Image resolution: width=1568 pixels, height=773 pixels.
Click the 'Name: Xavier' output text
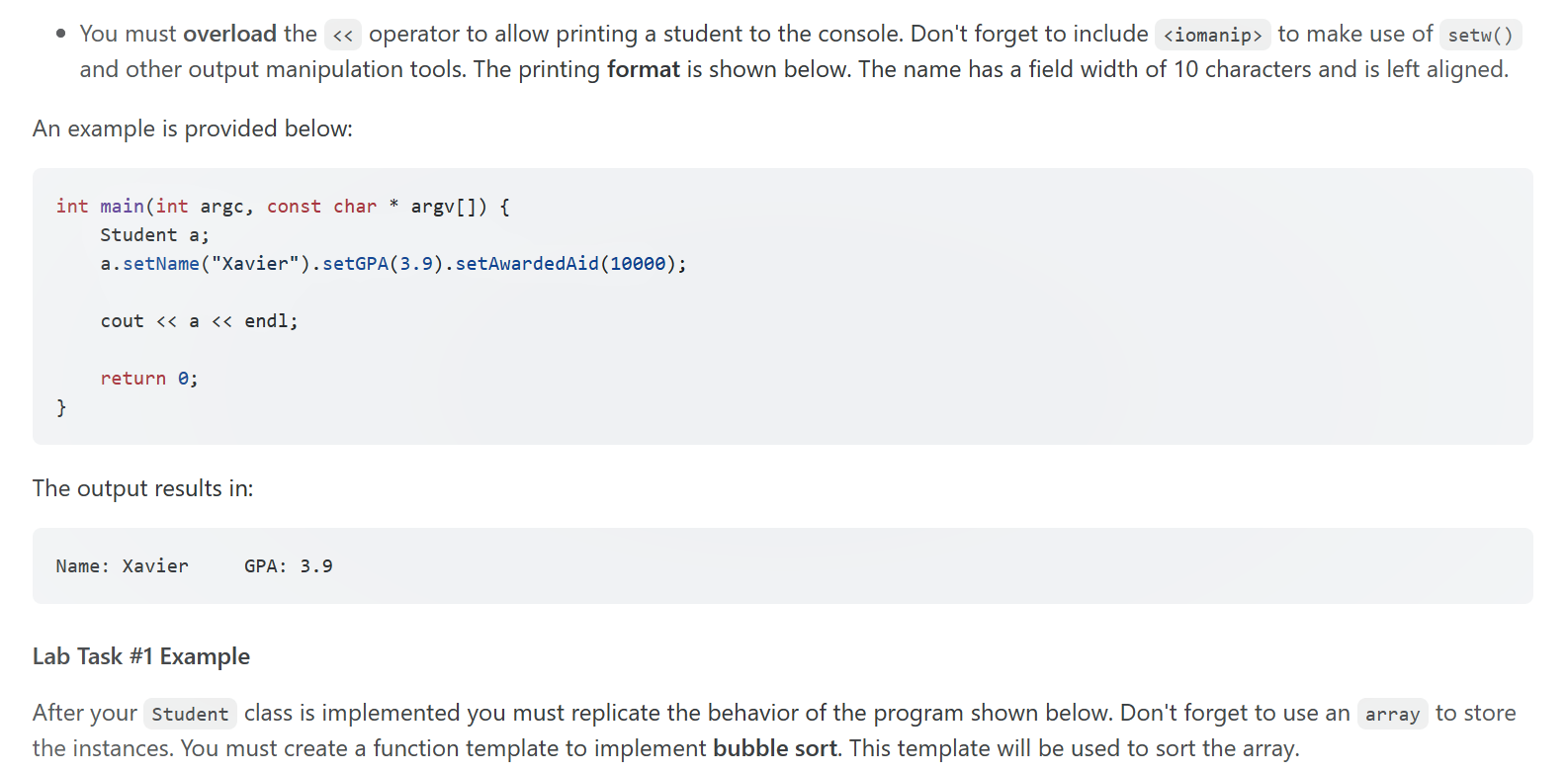(x=123, y=566)
